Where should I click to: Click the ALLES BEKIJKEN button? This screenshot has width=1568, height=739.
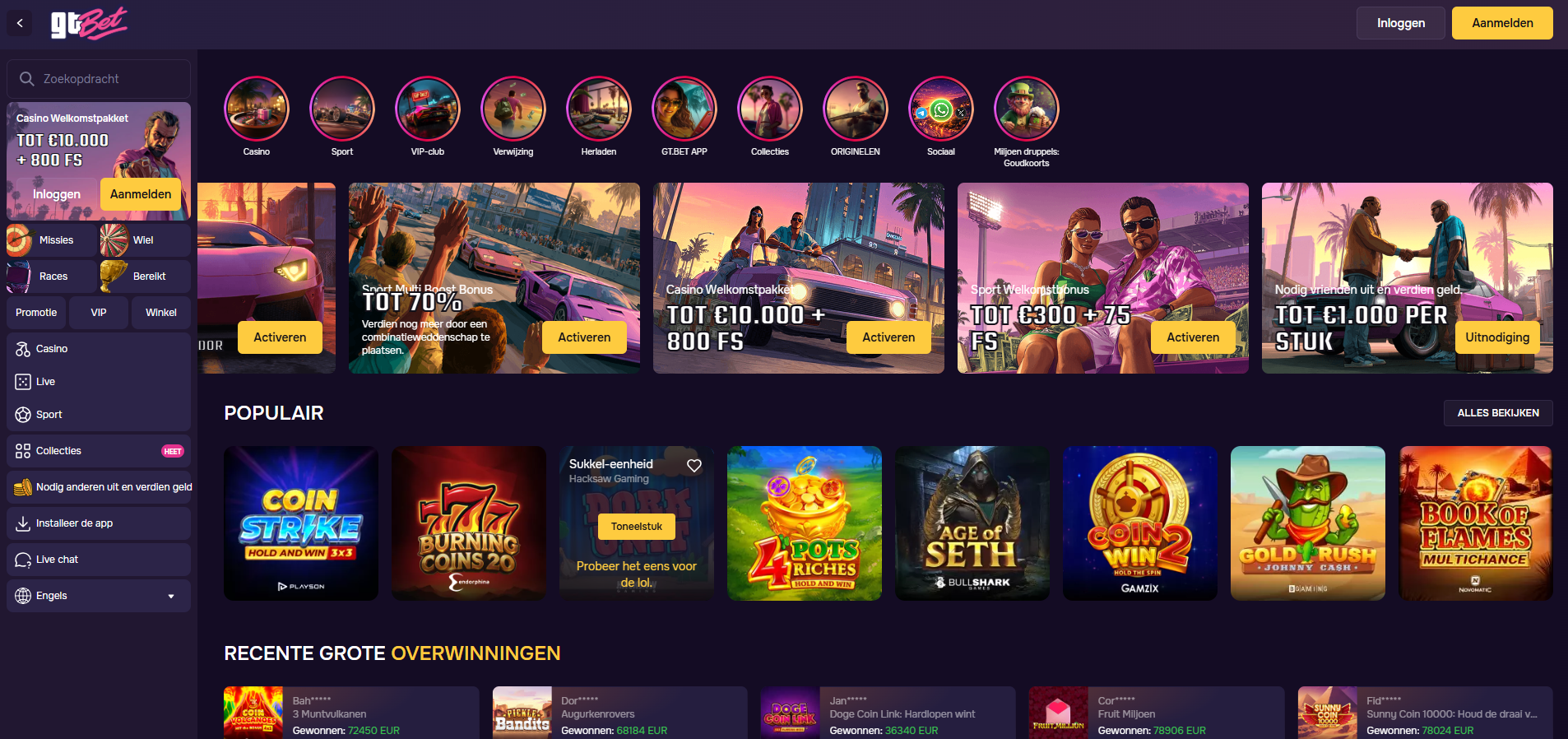[1498, 413]
